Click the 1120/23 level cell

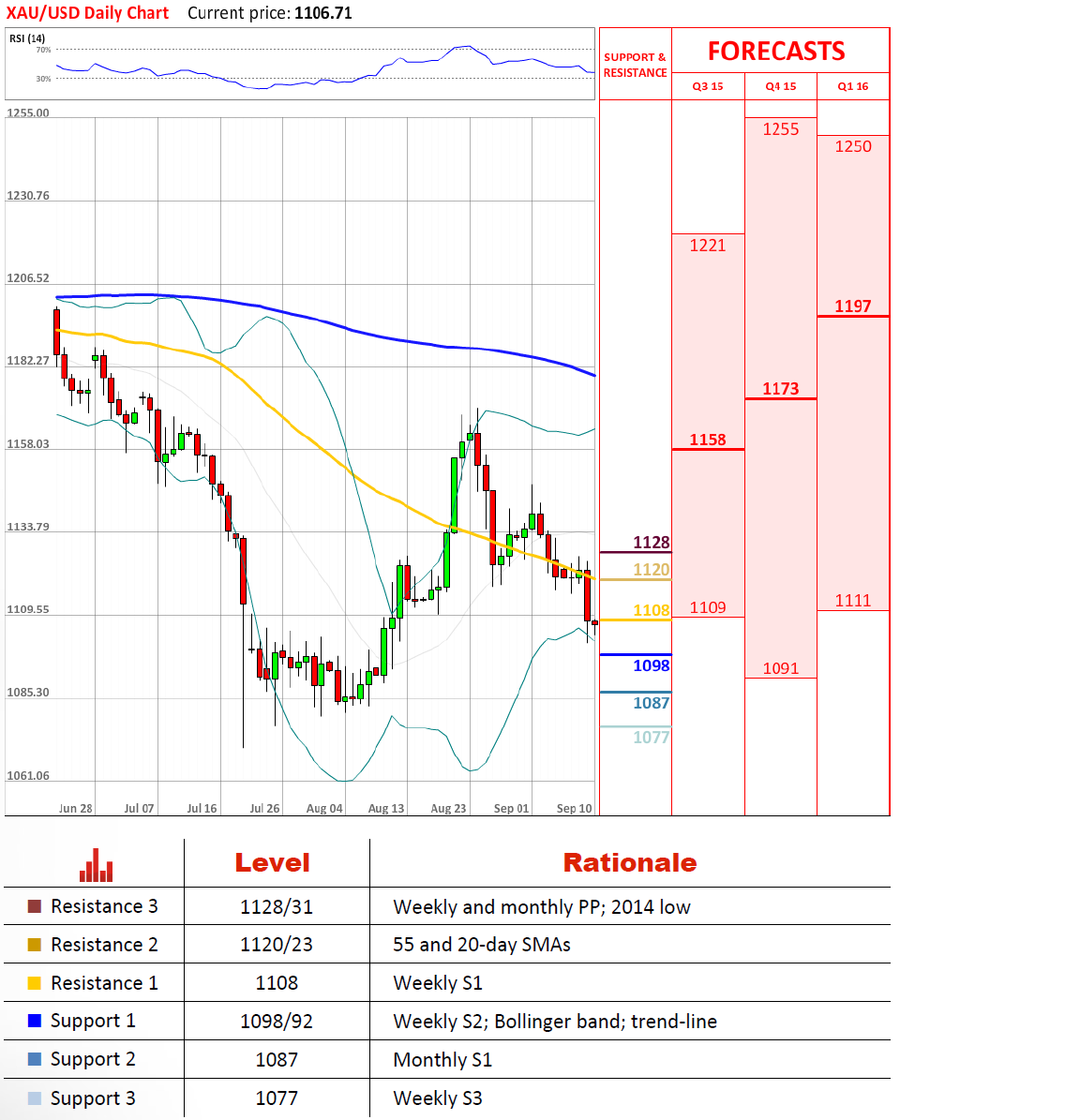(277, 945)
